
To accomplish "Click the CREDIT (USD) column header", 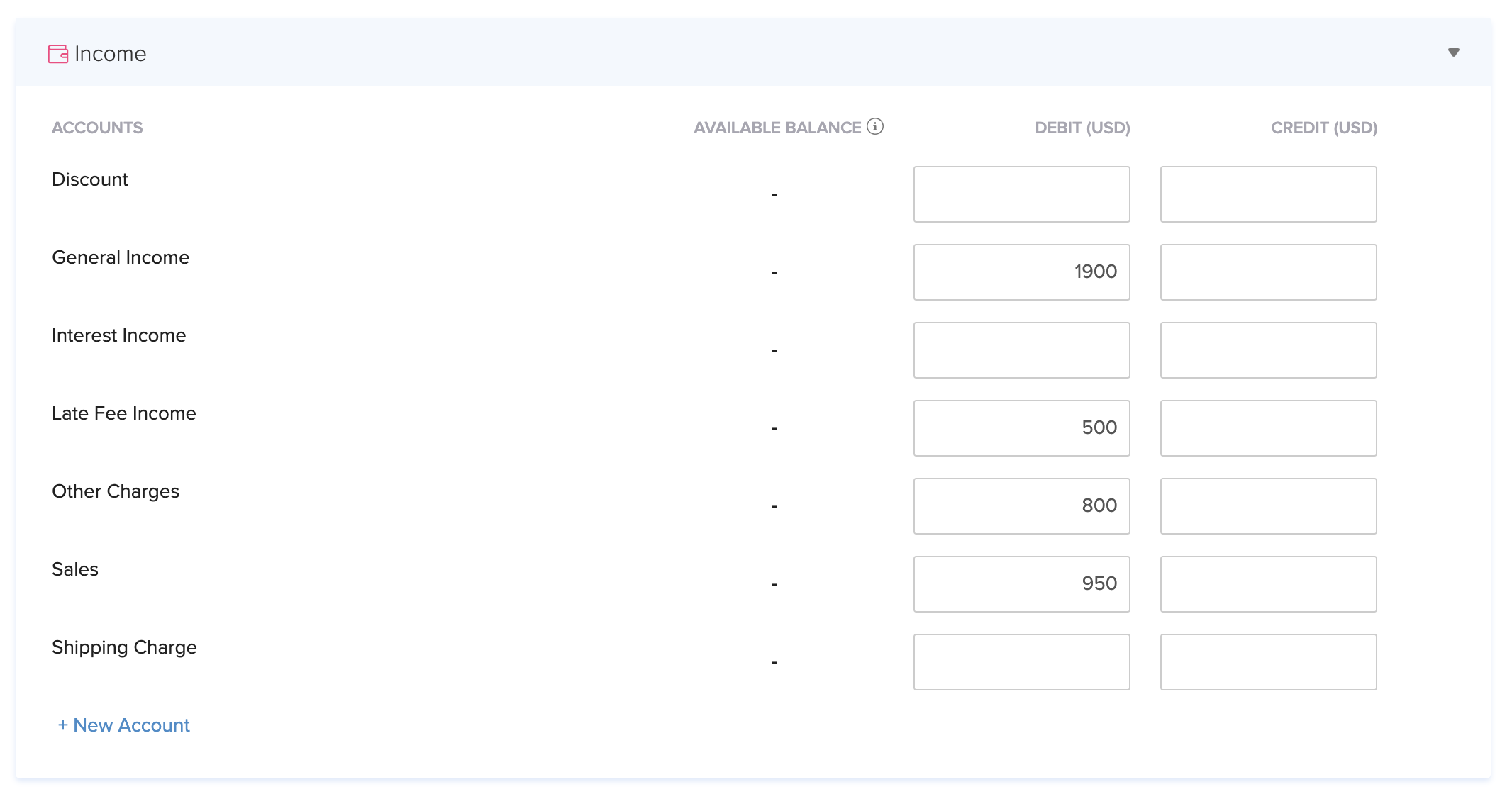I will pyautogui.click(x=1323, y=128).
